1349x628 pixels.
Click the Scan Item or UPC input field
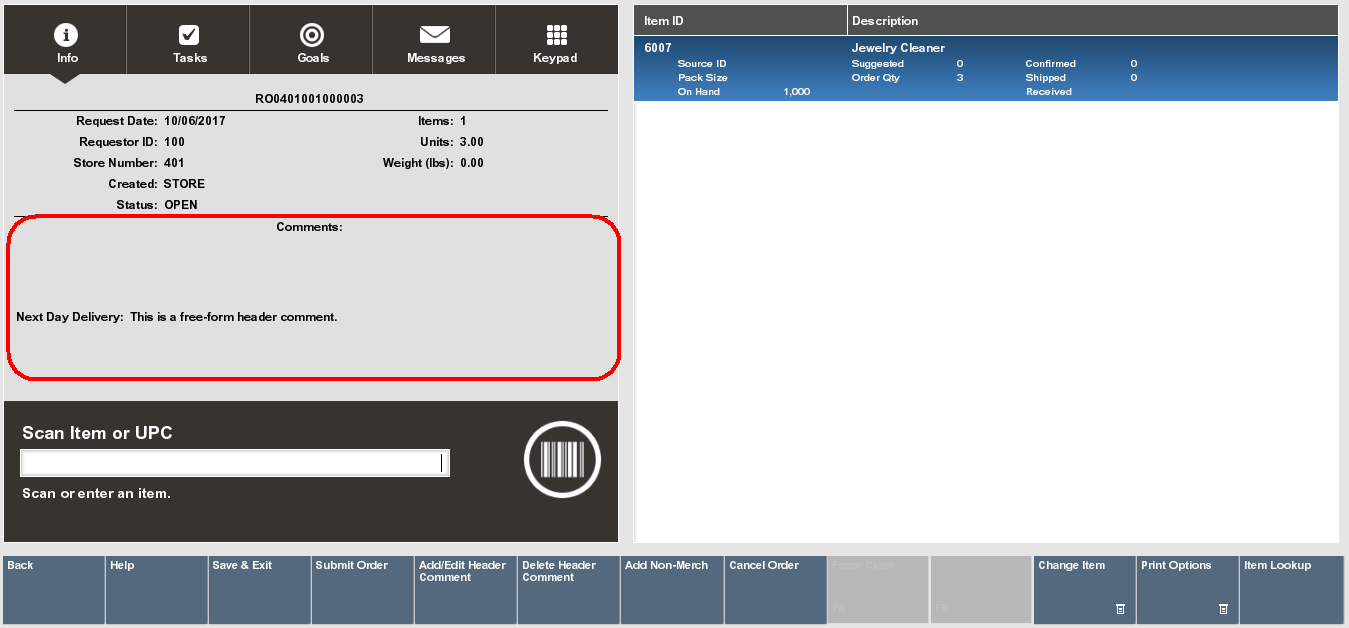coord(235,463)
